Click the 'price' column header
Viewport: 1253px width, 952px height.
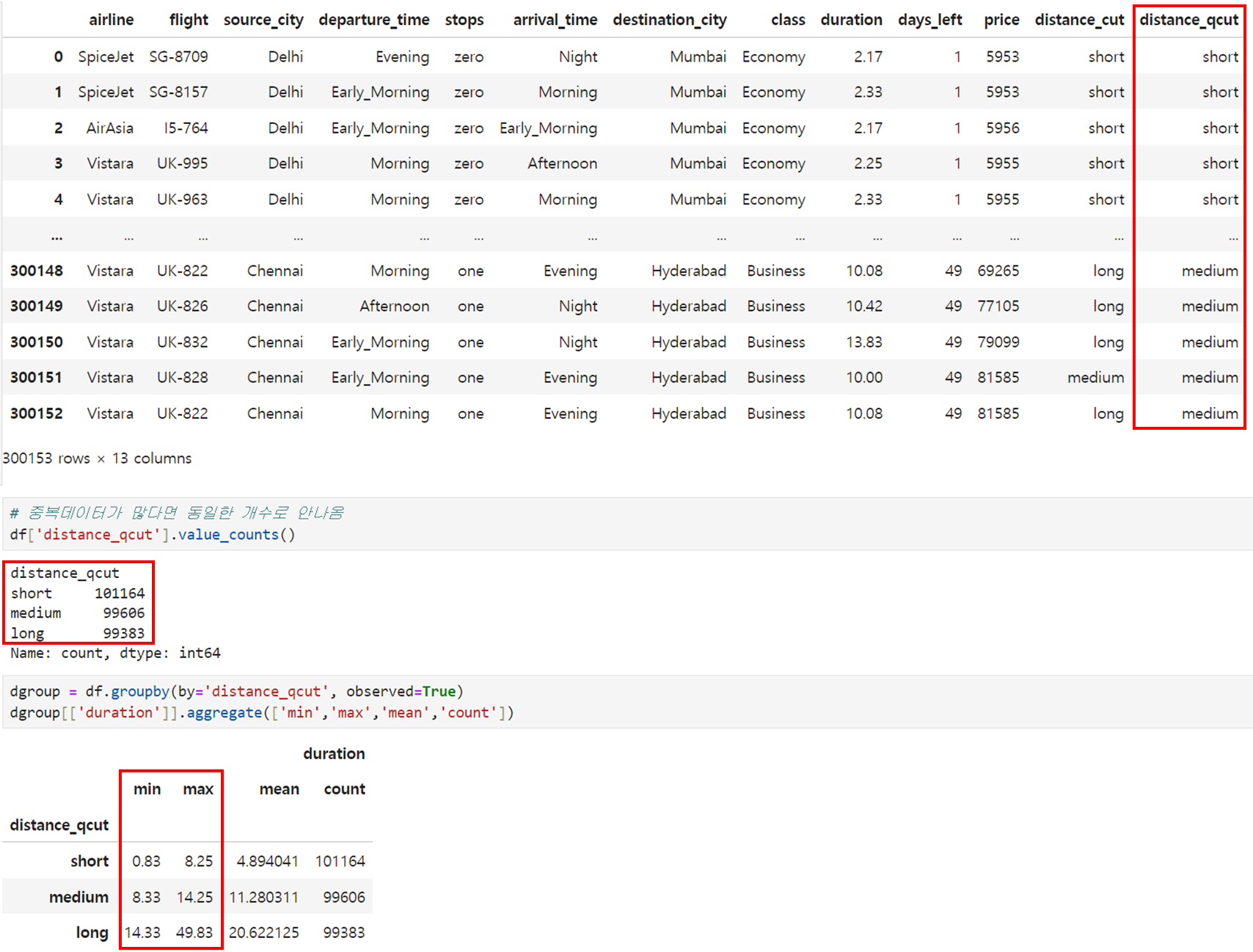1001,20
